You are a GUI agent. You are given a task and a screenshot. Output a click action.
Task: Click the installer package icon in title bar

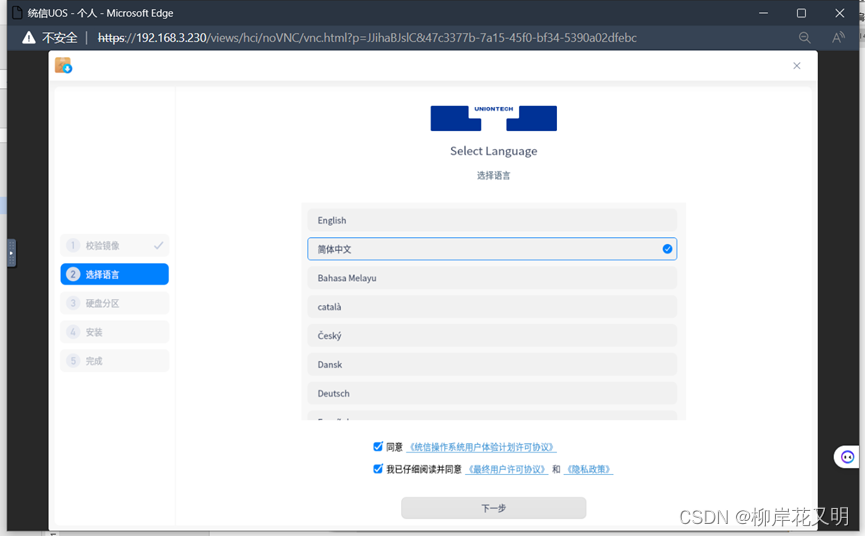63,66
